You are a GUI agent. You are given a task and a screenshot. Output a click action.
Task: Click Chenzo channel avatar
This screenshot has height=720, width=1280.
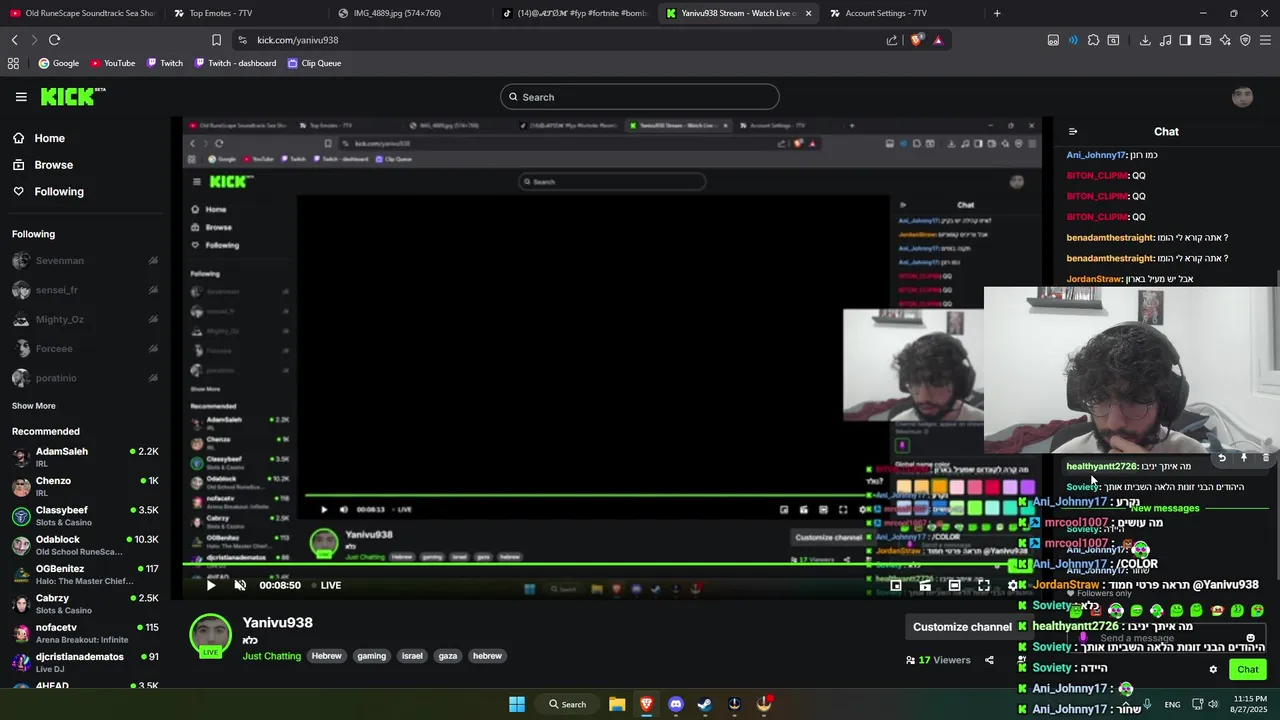coord(21,487)
